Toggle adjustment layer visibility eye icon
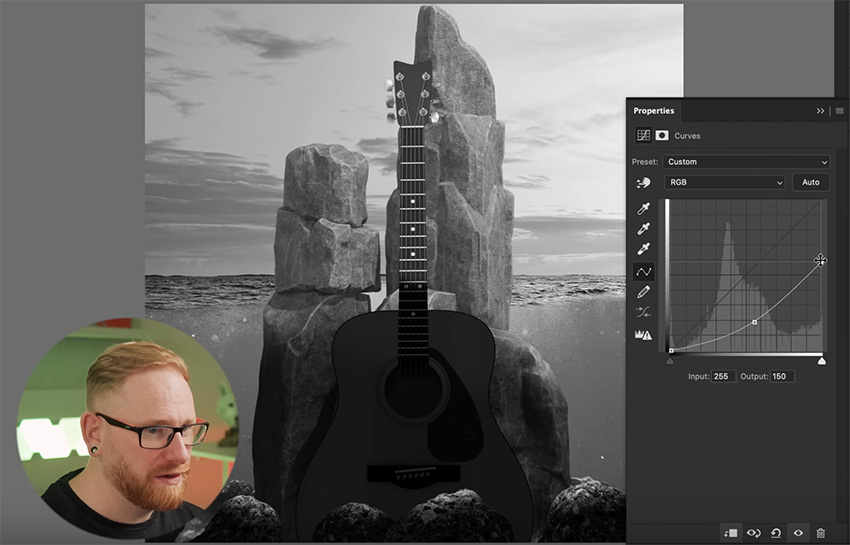 tap(798, 533)
